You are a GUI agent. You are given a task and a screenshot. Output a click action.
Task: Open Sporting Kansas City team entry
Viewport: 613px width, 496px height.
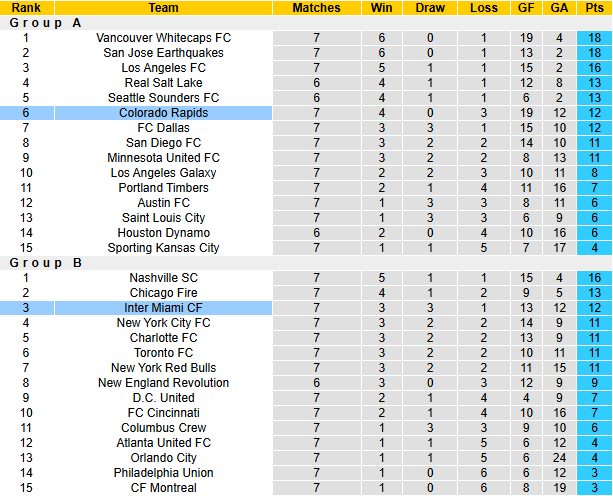pos(163,248)
